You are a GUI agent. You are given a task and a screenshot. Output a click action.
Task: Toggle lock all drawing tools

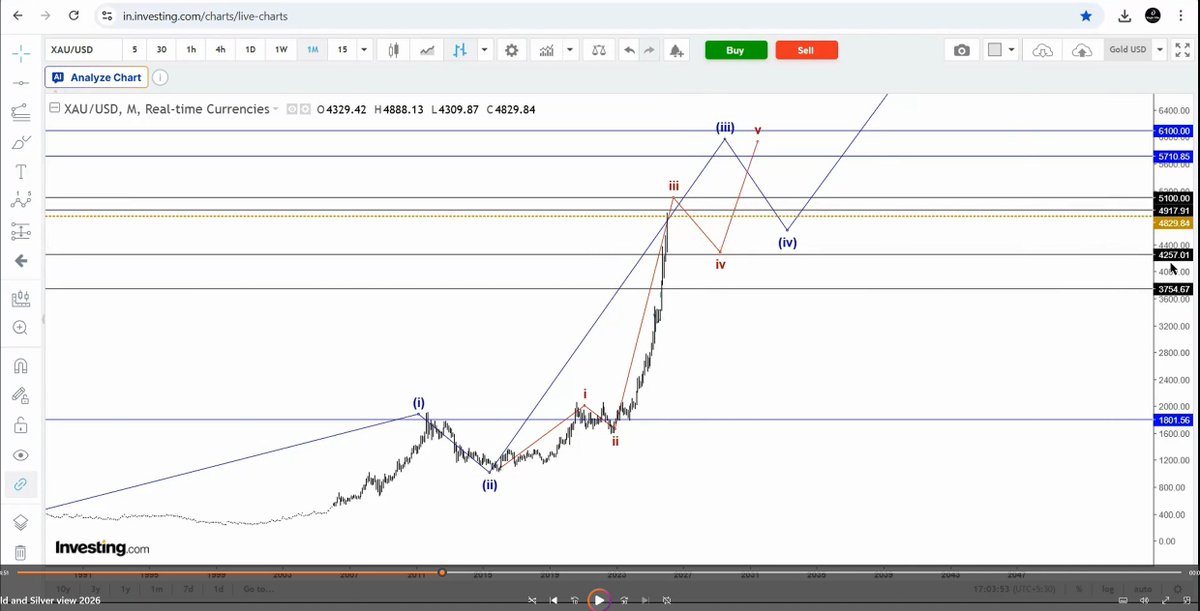pos(20,425)
